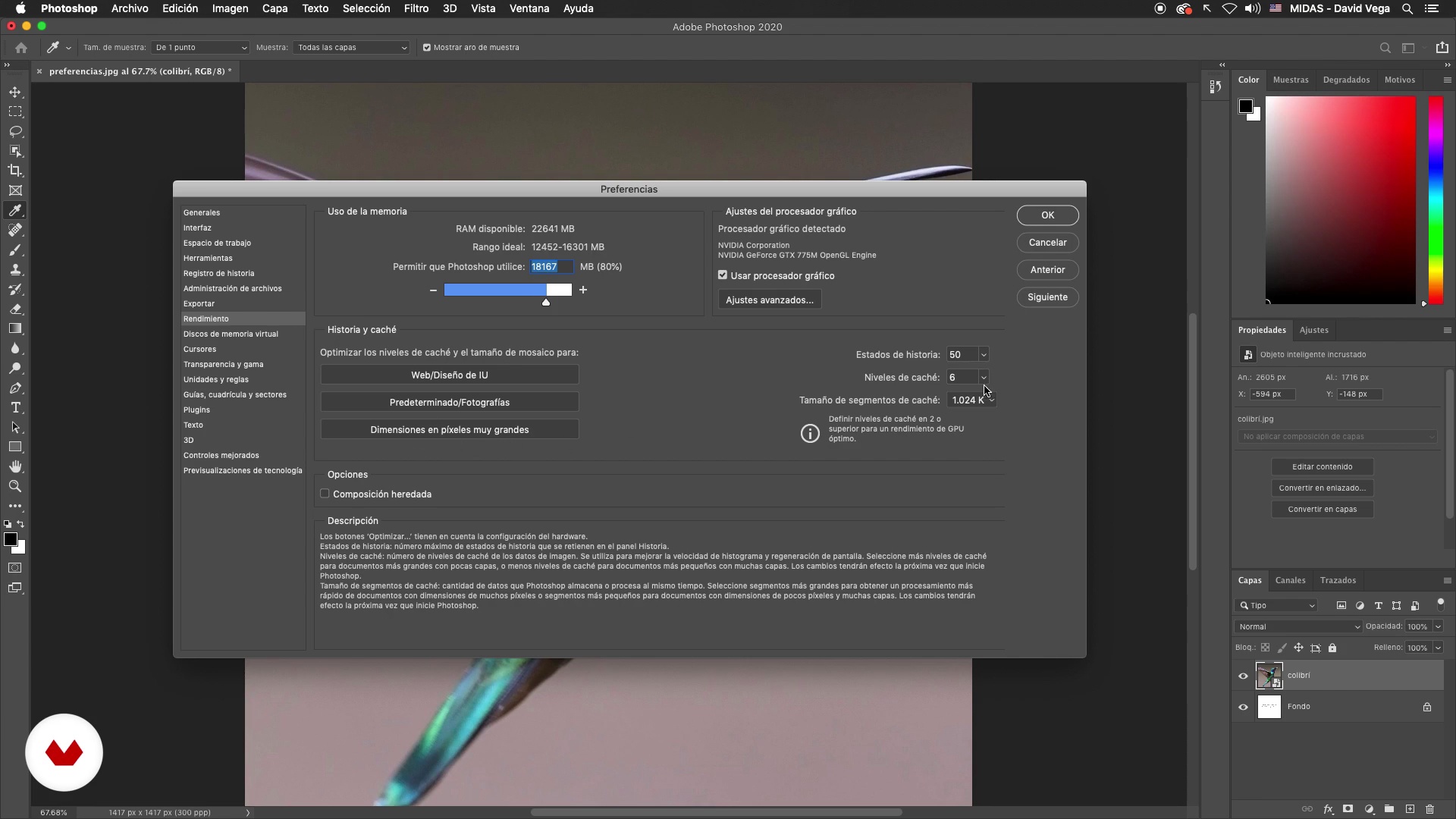This screenshot has width=1456, height=819.
Task: Hide the Fondo layer
Action: pos(1243,707)
